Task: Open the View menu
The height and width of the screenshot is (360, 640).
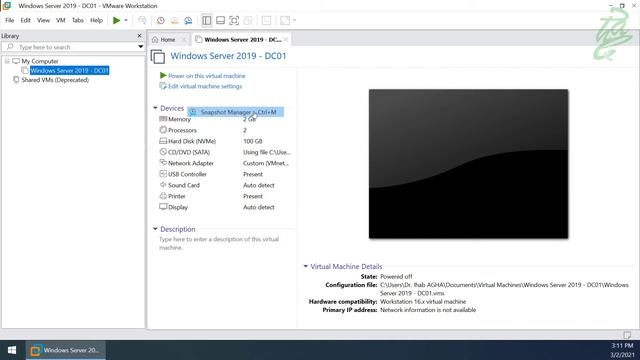Action: click(43, 20)
